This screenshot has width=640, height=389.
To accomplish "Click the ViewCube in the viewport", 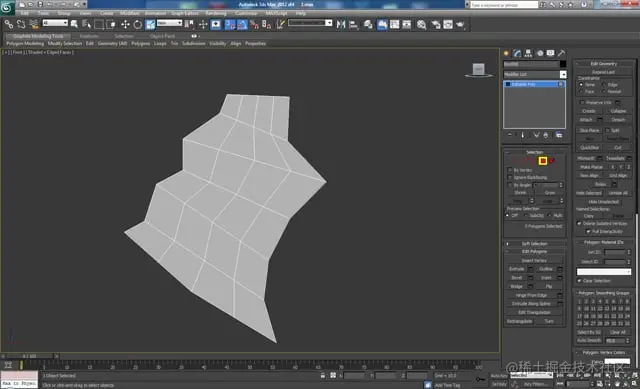I will [x=478, y=70].
